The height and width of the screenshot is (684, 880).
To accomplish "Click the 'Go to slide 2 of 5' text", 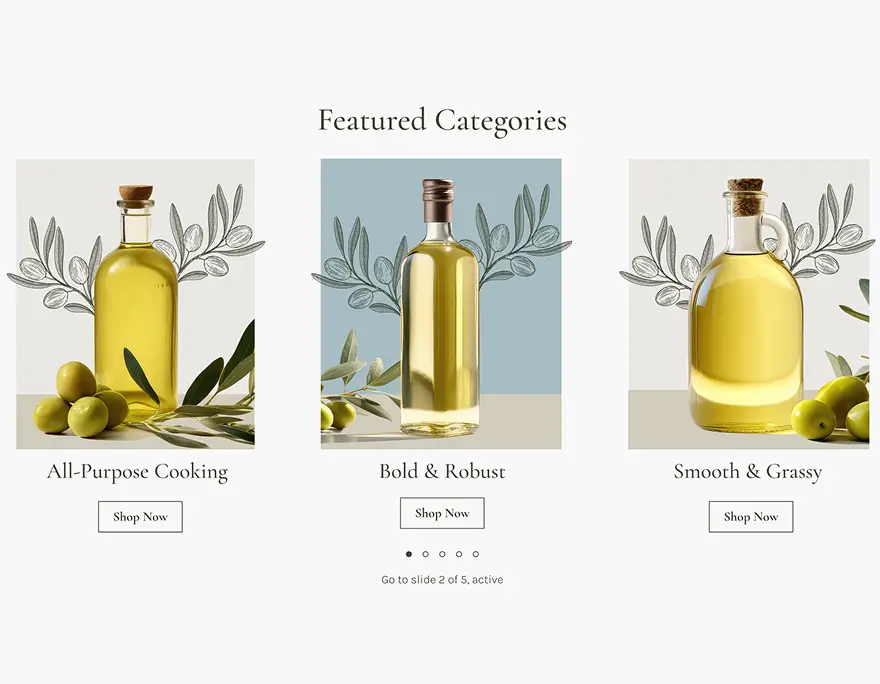I will (x=442, y=580).
